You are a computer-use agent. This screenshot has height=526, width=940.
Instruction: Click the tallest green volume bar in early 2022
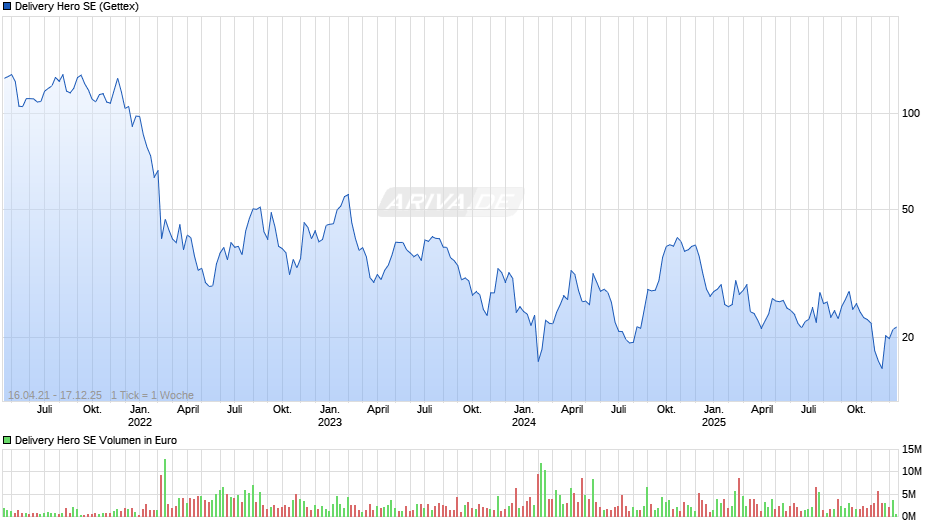(165, 488)
